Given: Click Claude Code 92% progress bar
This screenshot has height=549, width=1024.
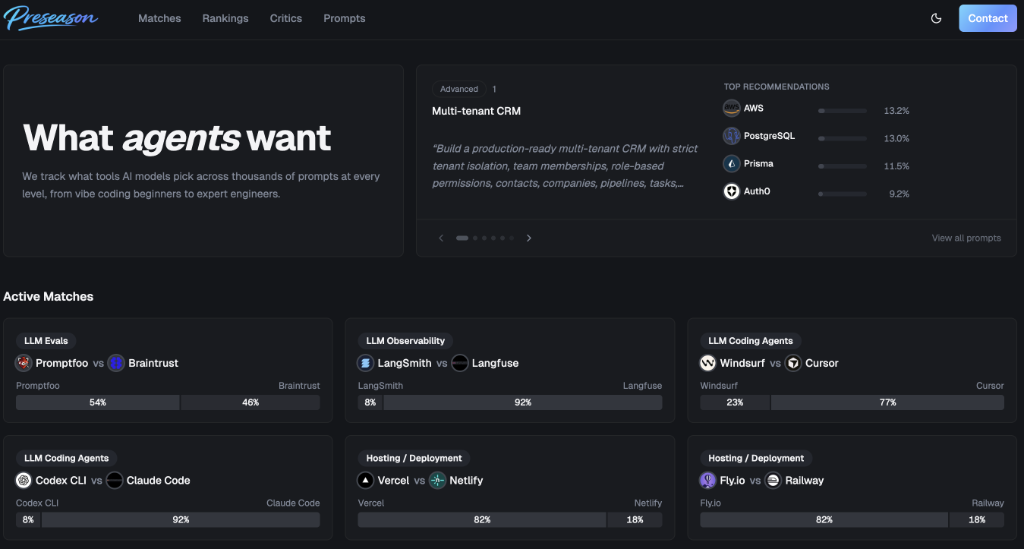Looking at the screenshot, I should coord(181,520).
